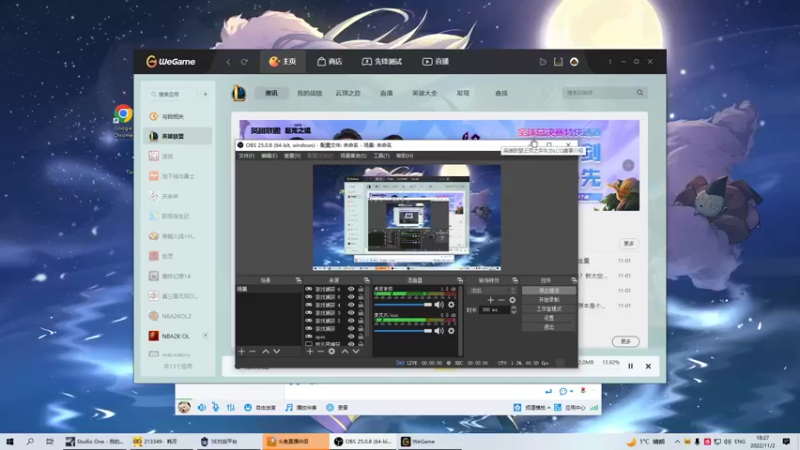Toggle visibility of apex source

tap(351, 337)
